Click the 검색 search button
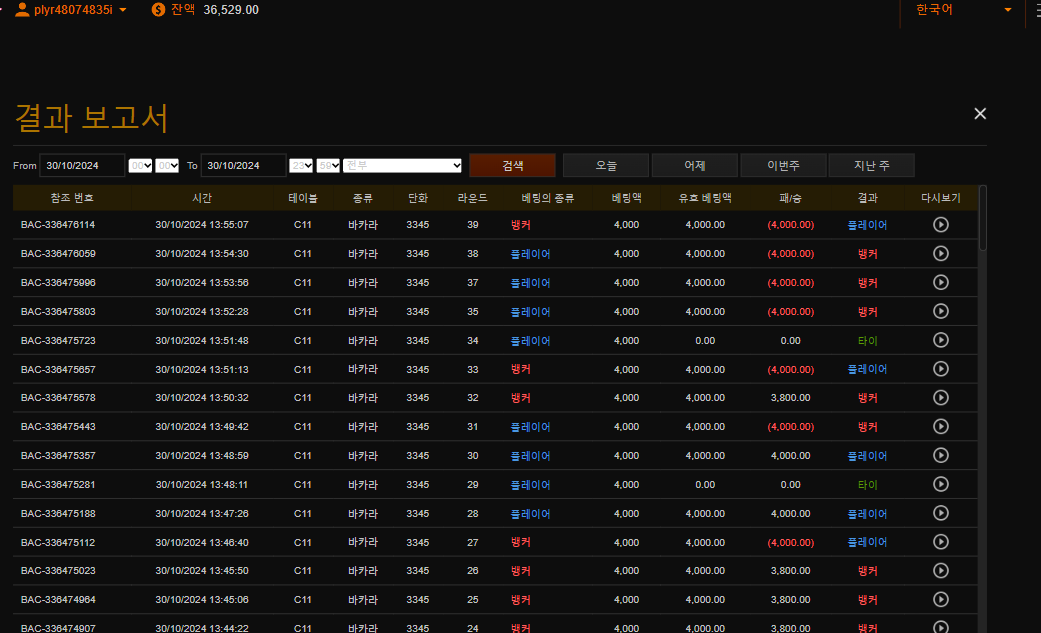Screen dimensions: 1041x633 tap(512, 165)
